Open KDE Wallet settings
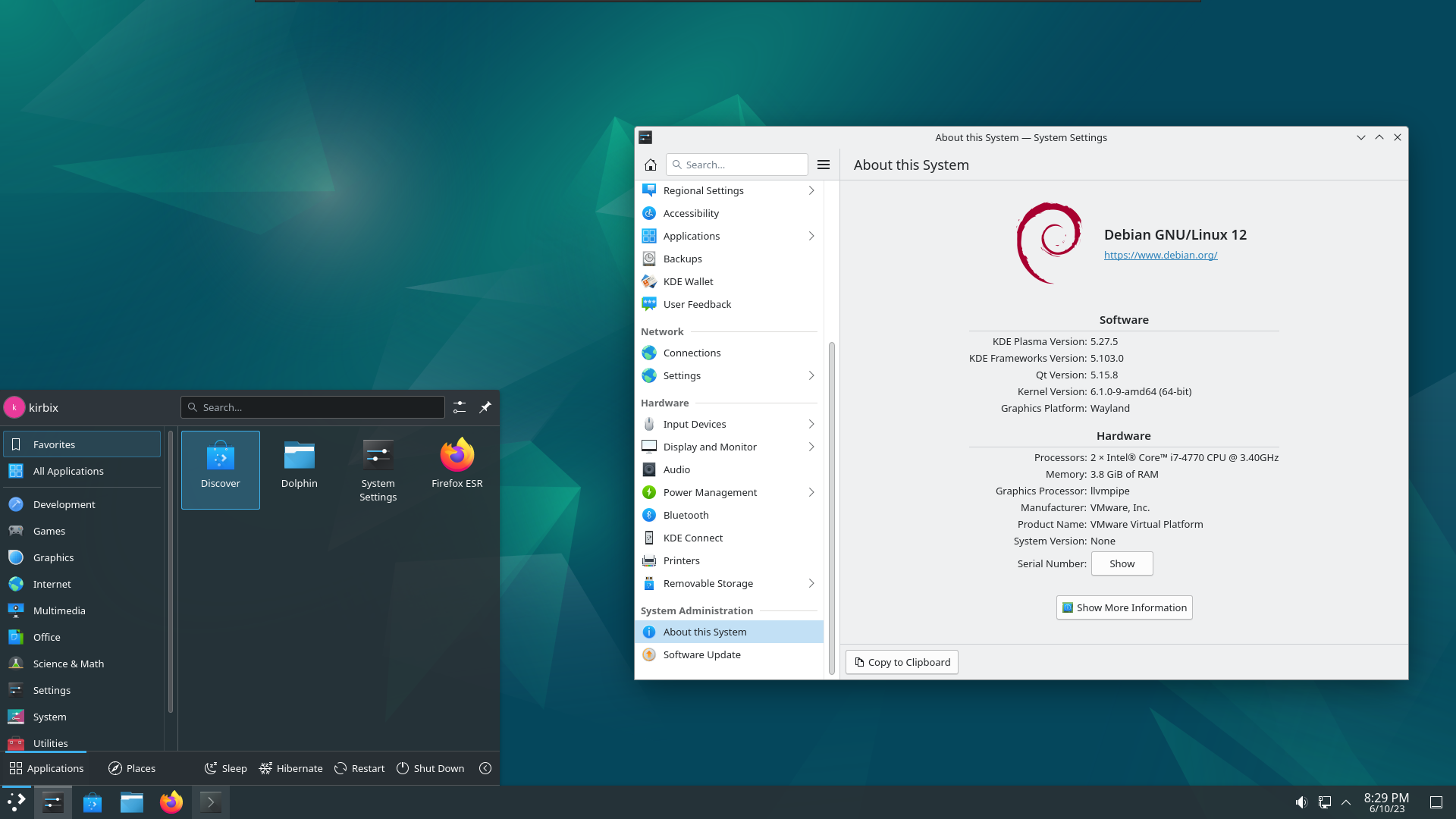 pyautogui.click(x=687, y=281)
